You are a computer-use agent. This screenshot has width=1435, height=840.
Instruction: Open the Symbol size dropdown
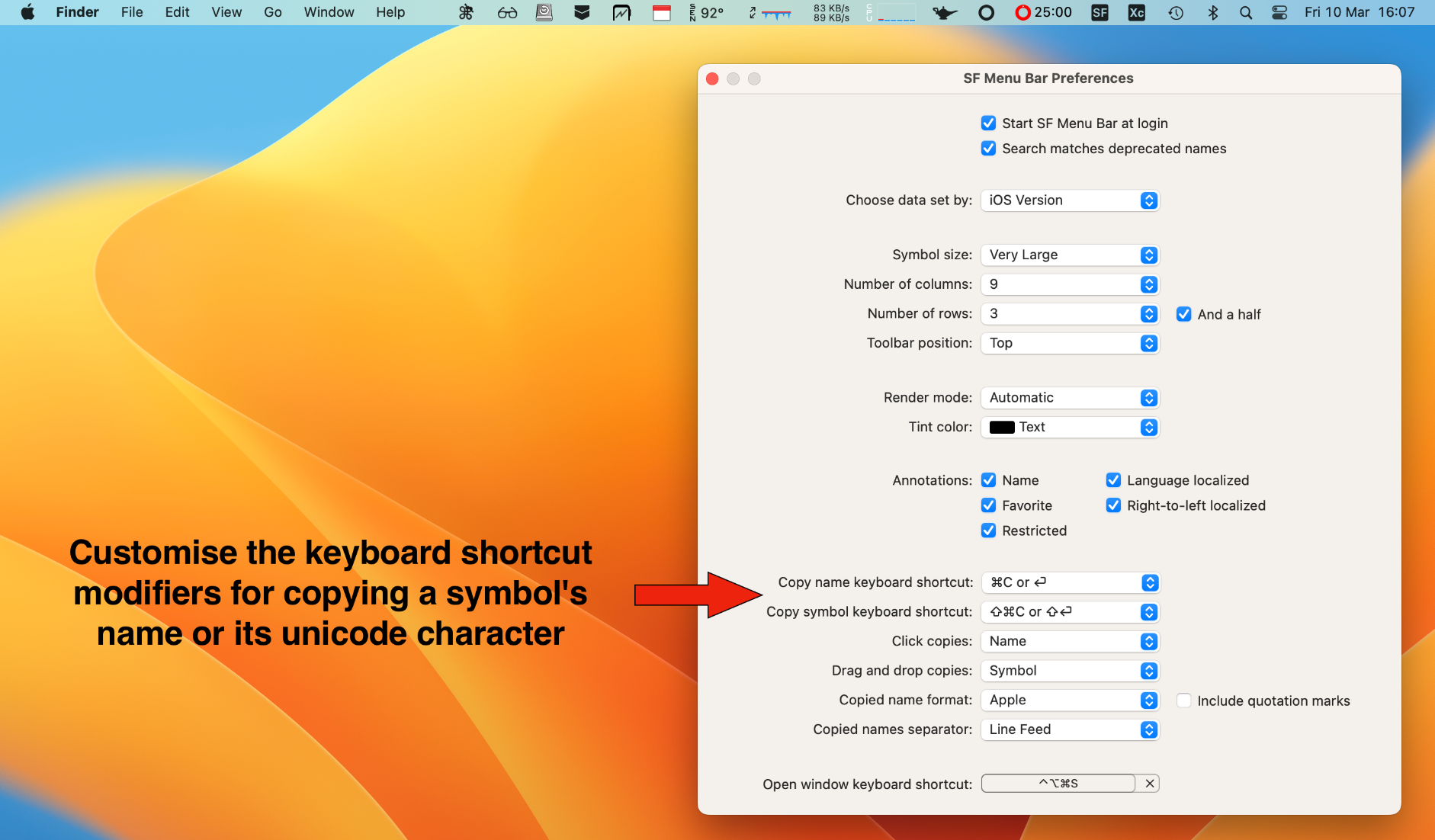click(1070, 255)
